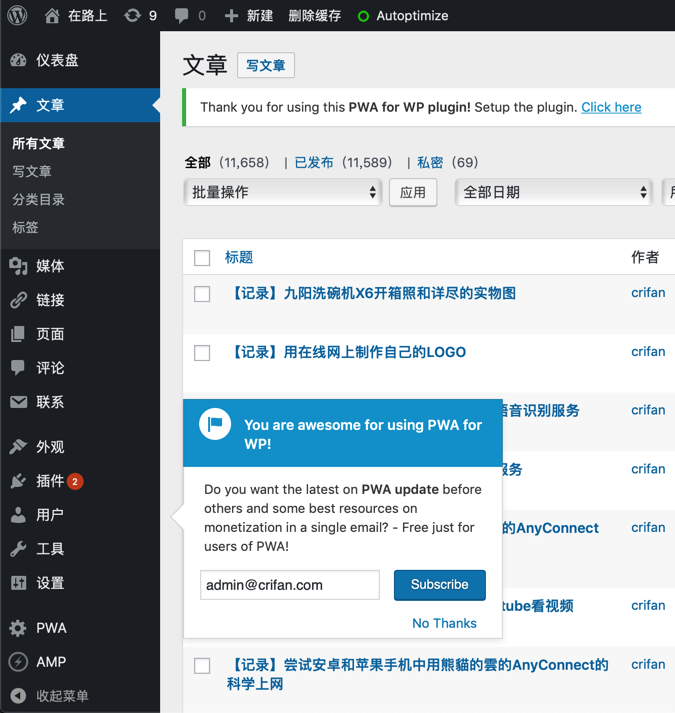This screenshot has height=713, width=675.
Task: Click the email field containing admin@crifan.com
Action: pos(290,585)
